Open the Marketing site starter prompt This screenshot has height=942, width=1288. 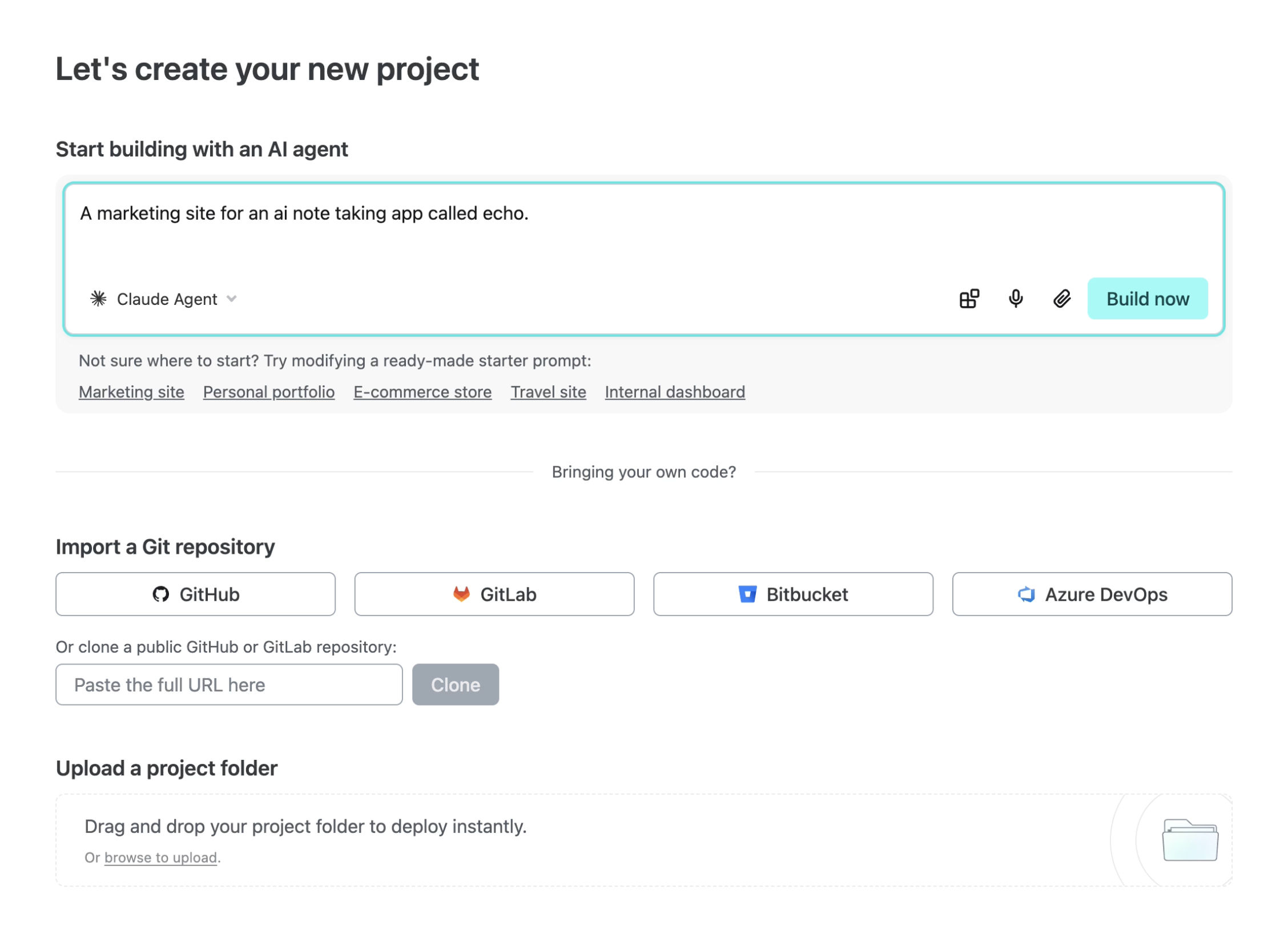tap(131, 392)
